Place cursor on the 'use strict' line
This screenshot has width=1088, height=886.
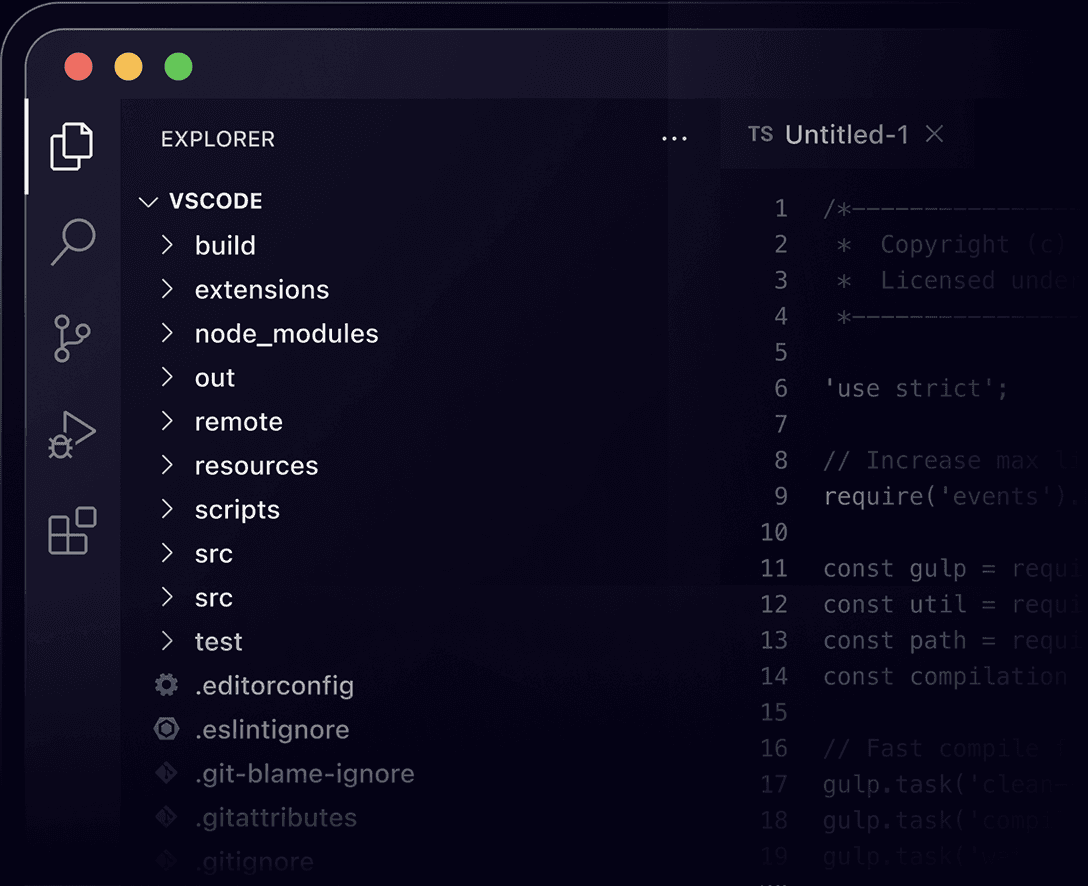pos(915,388)
